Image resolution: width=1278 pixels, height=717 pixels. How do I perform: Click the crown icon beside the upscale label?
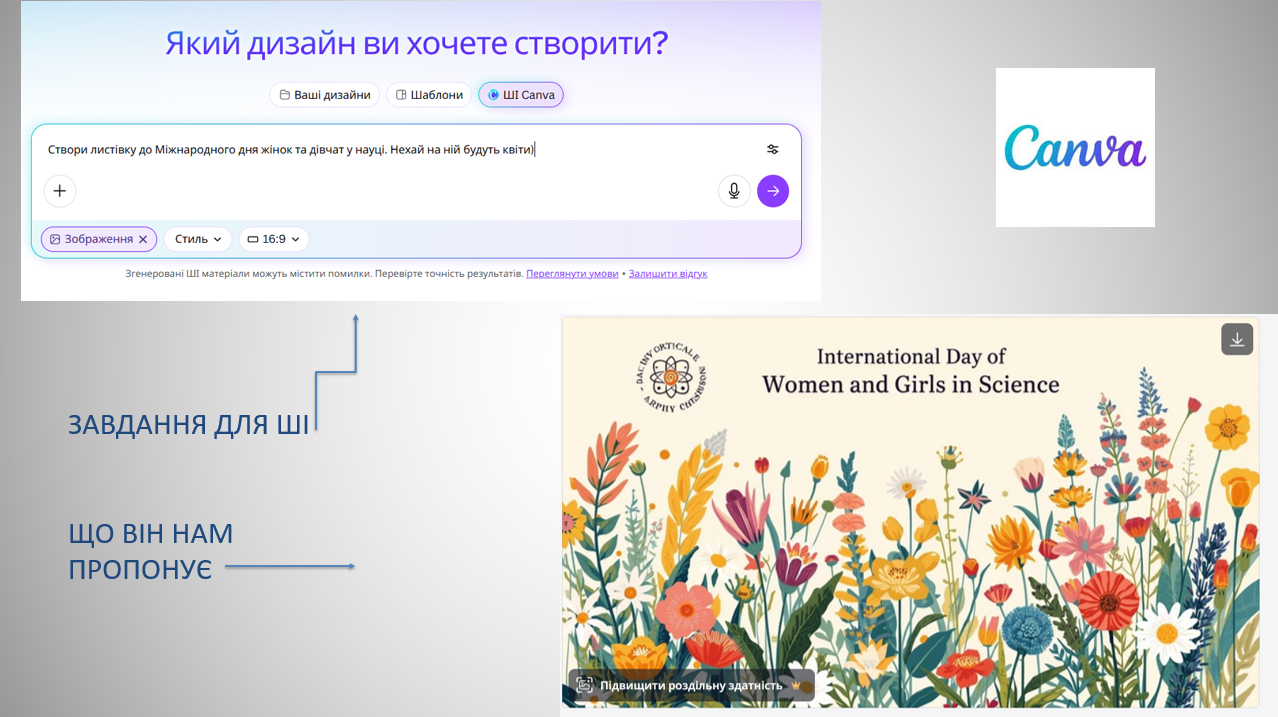[796, 685]
